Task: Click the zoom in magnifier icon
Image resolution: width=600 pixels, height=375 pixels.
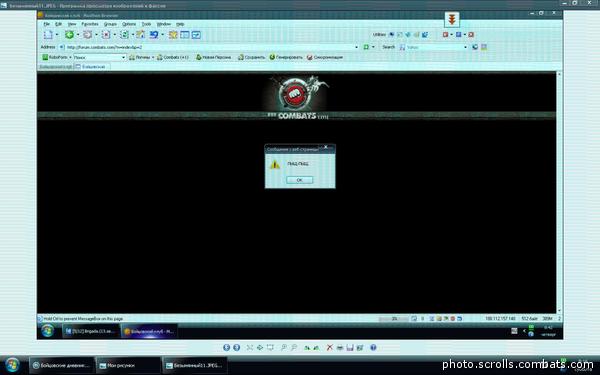Action: coord(284,347)
